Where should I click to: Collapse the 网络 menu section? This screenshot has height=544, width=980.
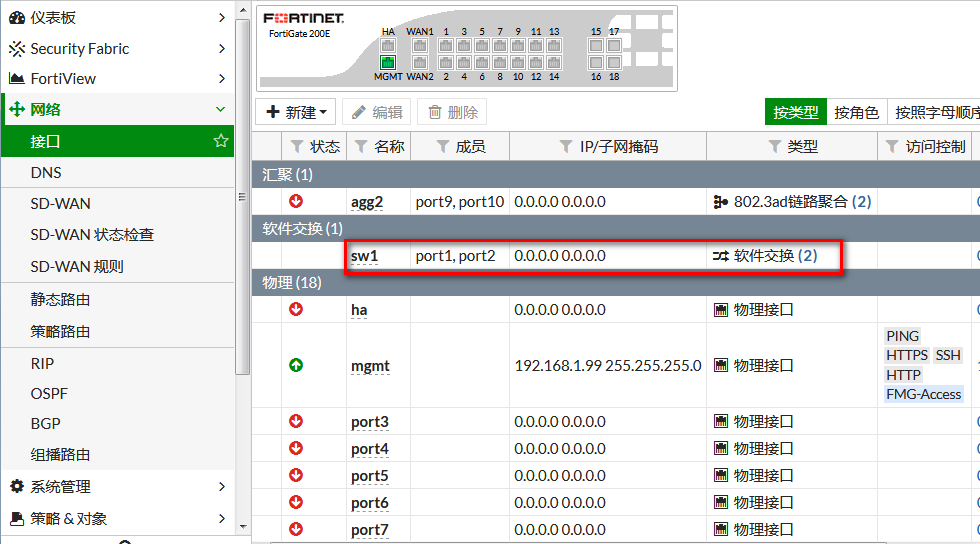[x=221, y=110]
